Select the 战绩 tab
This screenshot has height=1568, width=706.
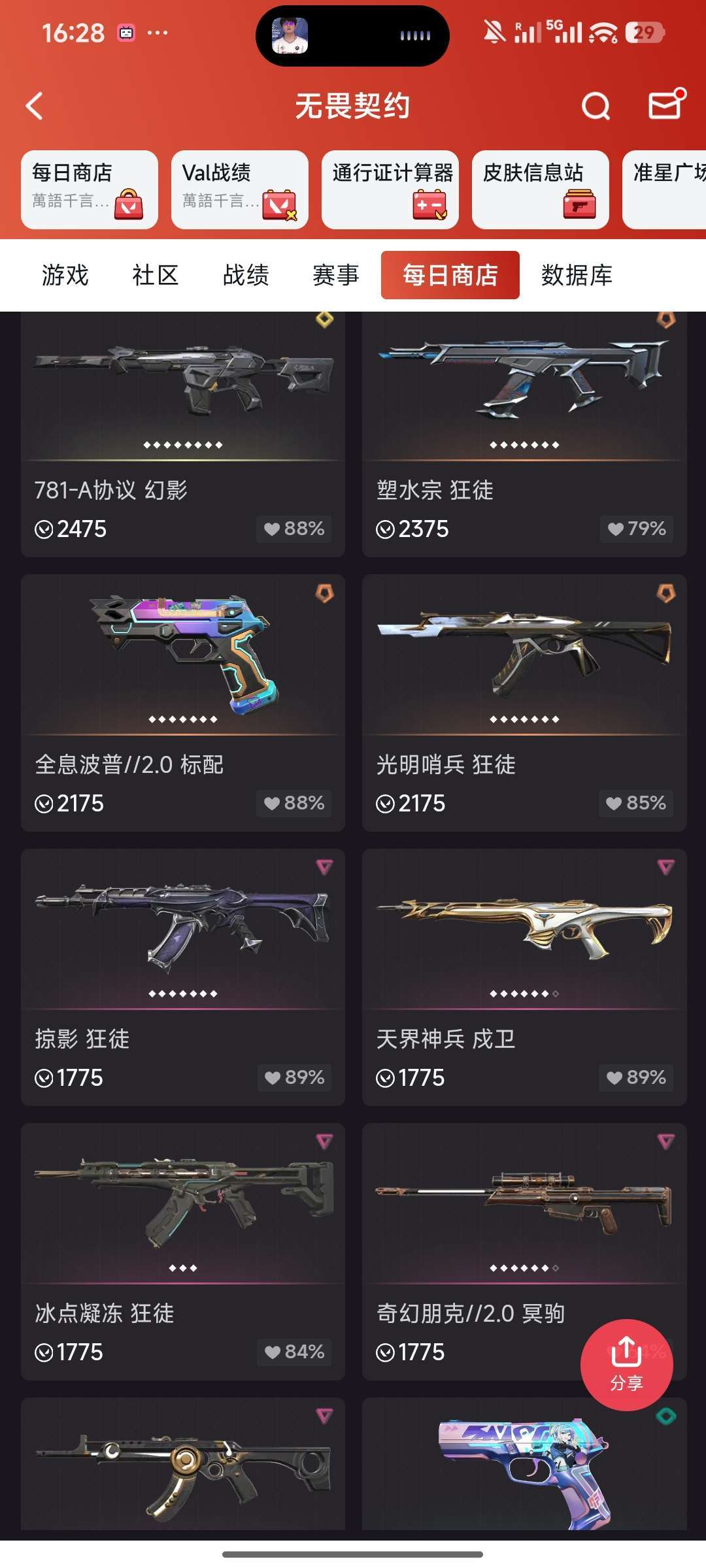click(x=245, y=275)
